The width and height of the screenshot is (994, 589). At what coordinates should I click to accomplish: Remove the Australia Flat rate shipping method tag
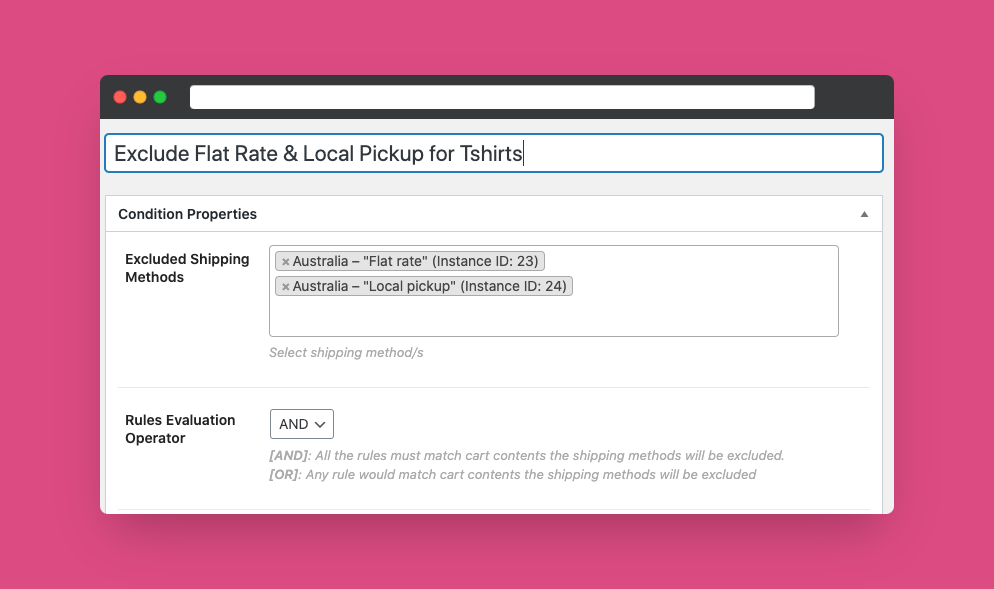click(x=285, y=261)
